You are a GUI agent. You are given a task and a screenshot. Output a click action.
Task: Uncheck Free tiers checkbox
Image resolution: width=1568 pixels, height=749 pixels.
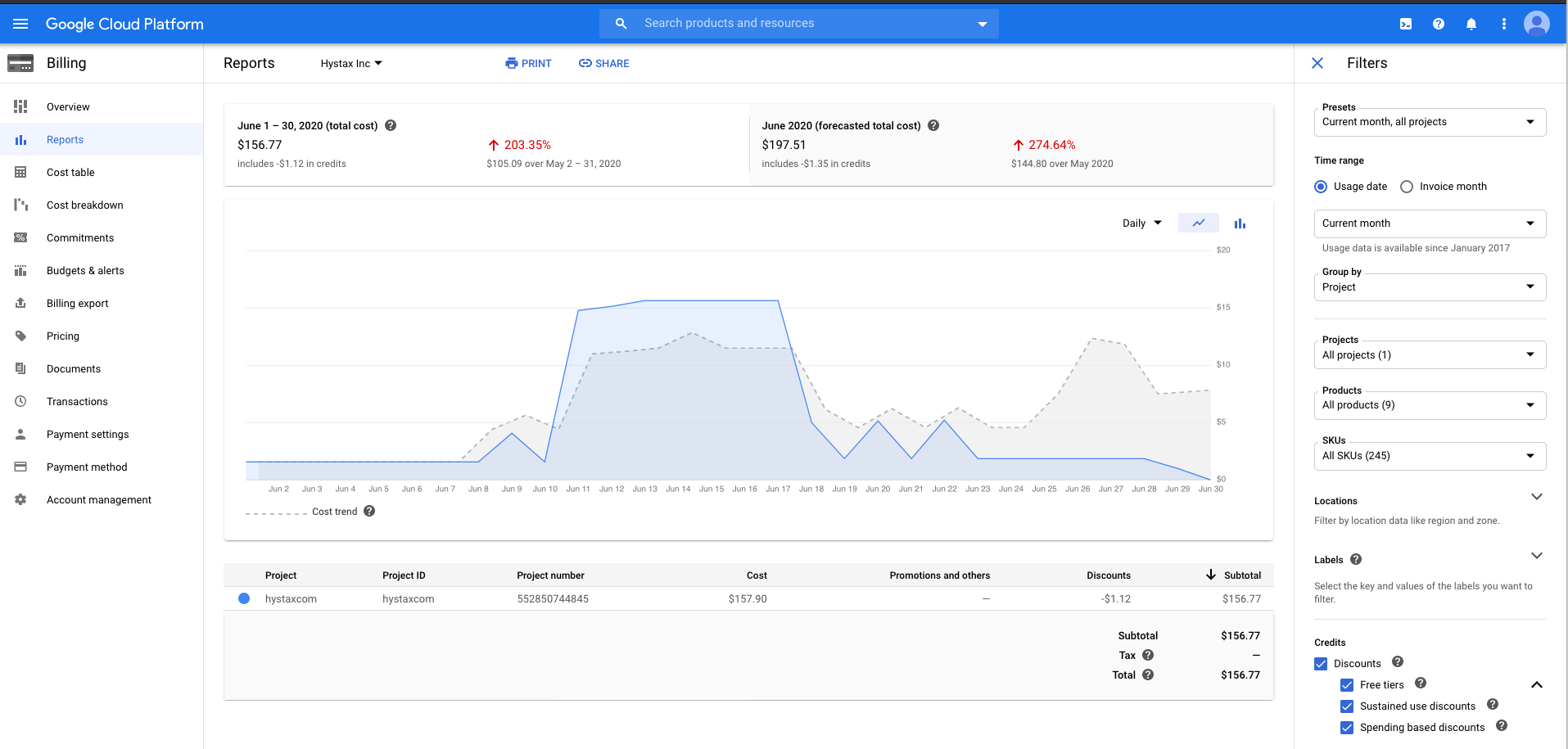pyautogui.click(x=1347, y=685)
